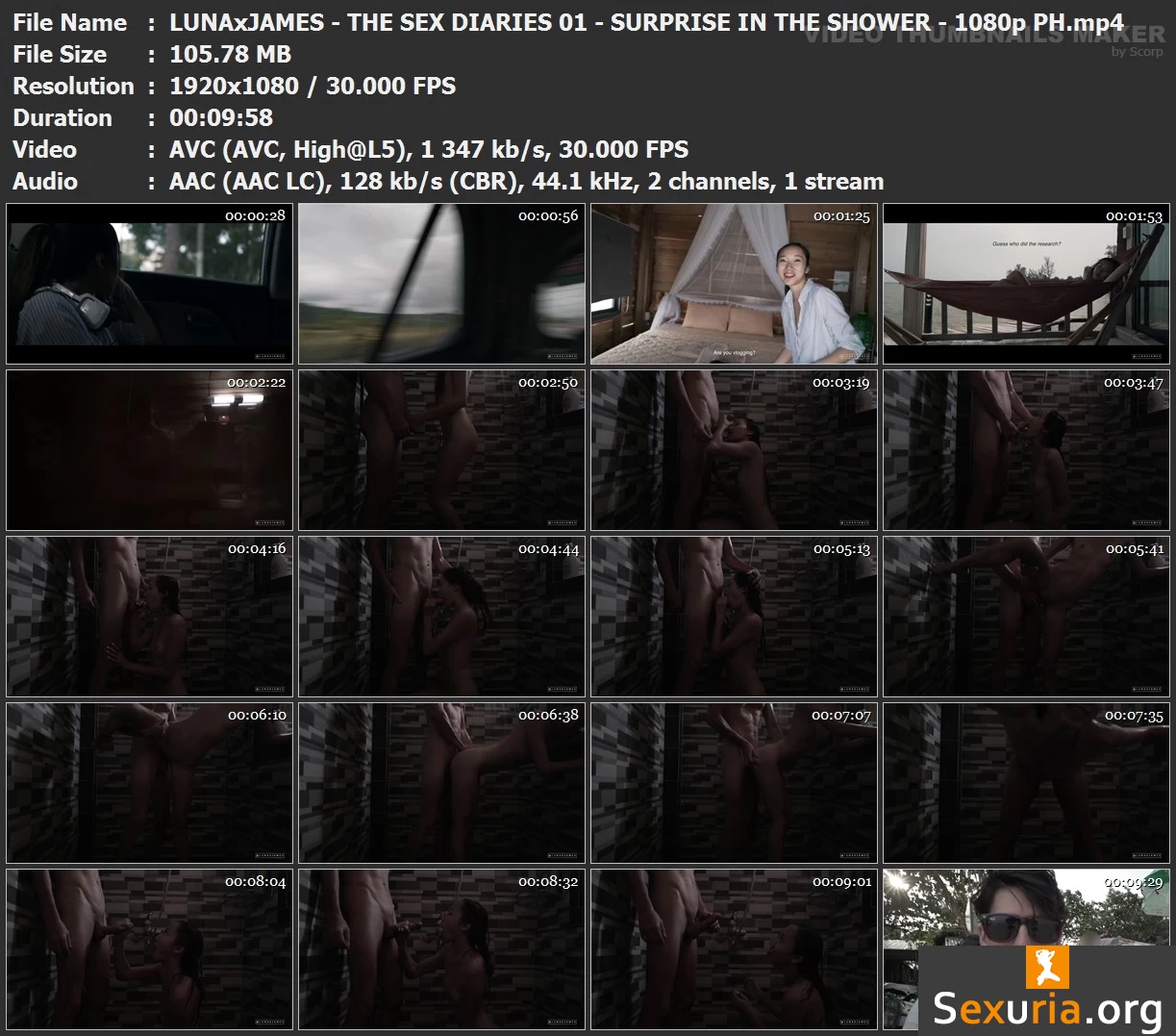Click the Duration value 00:09:58

click(221, 117)
